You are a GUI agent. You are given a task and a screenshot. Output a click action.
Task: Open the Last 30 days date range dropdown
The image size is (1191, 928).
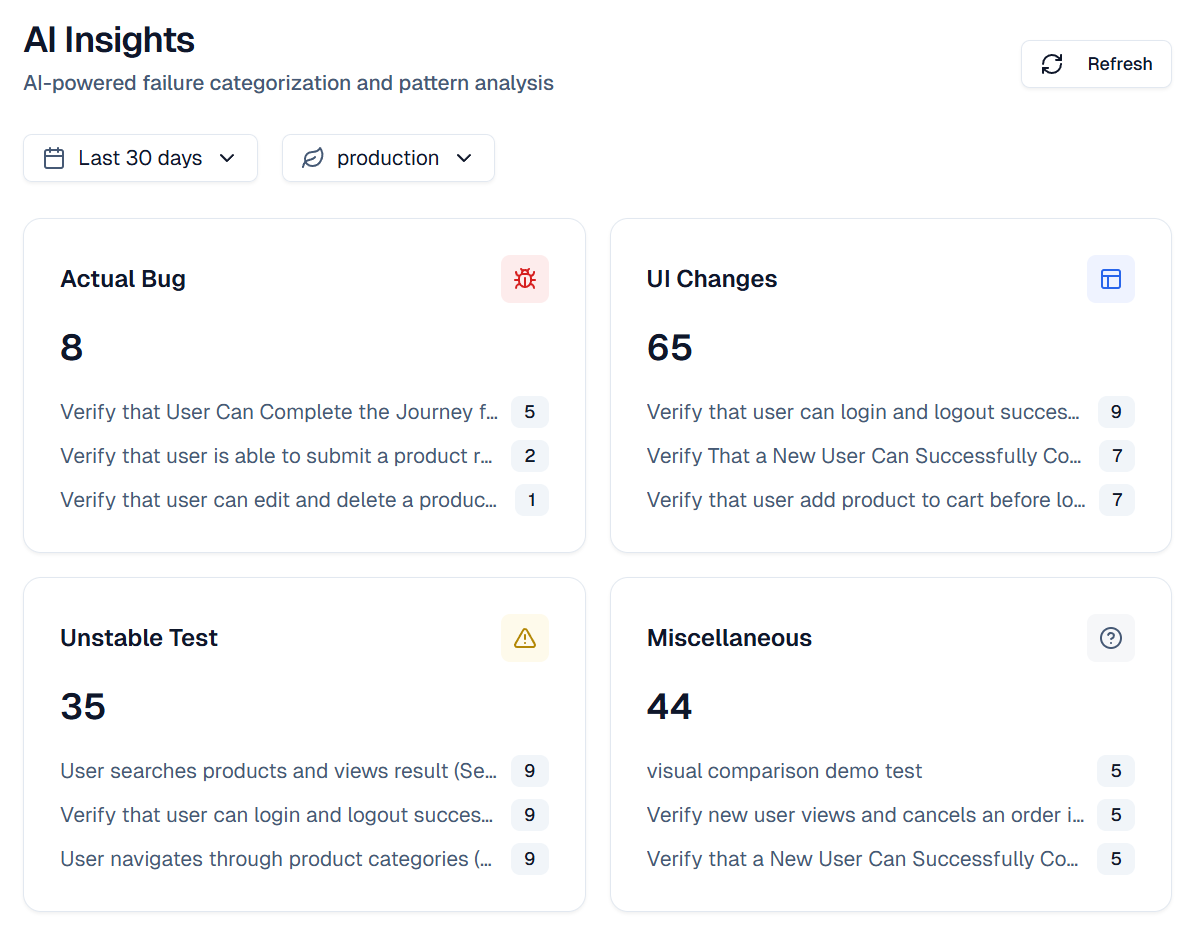[140, 158]
